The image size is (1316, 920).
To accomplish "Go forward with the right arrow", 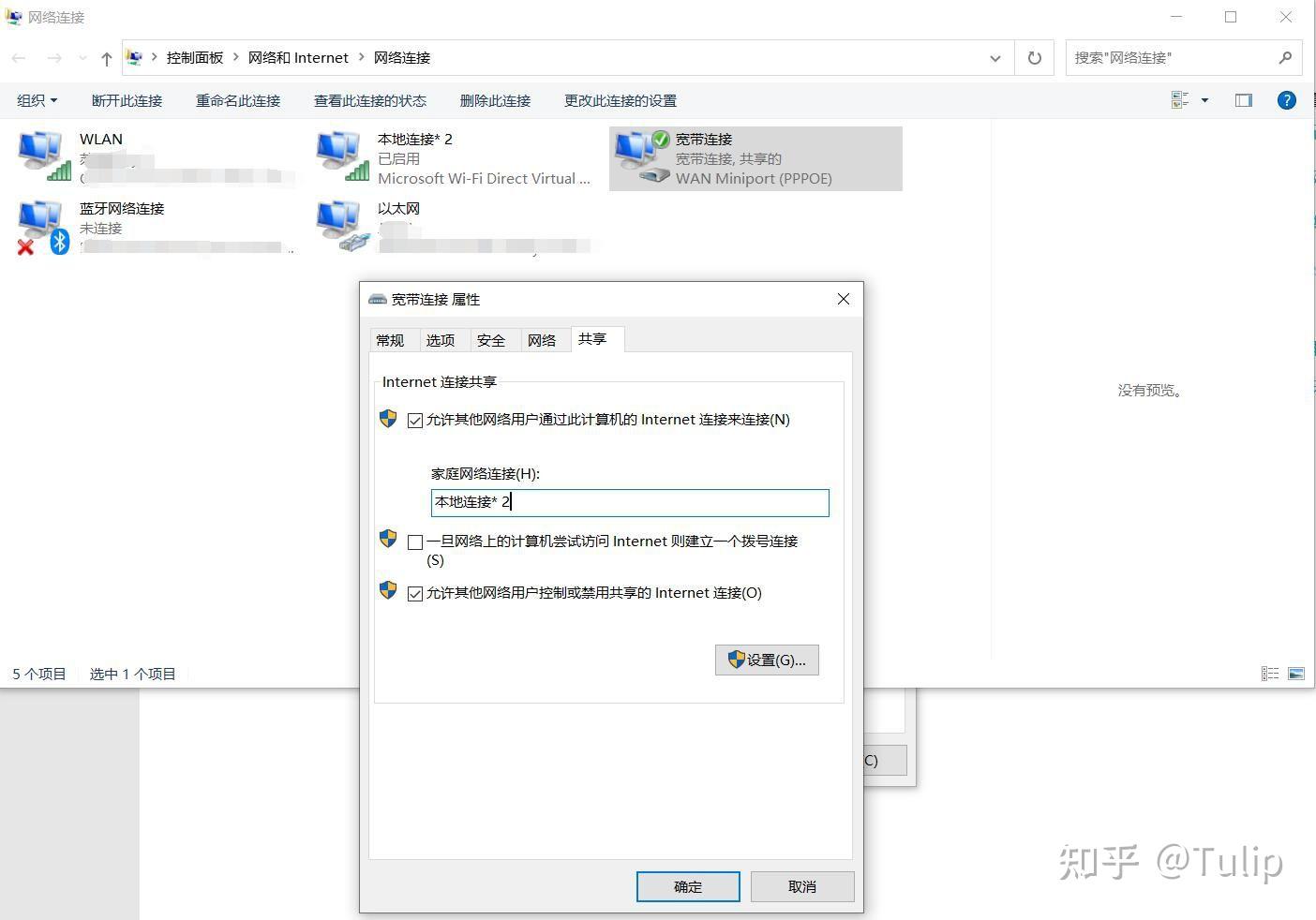I will [x=54, y=58].
